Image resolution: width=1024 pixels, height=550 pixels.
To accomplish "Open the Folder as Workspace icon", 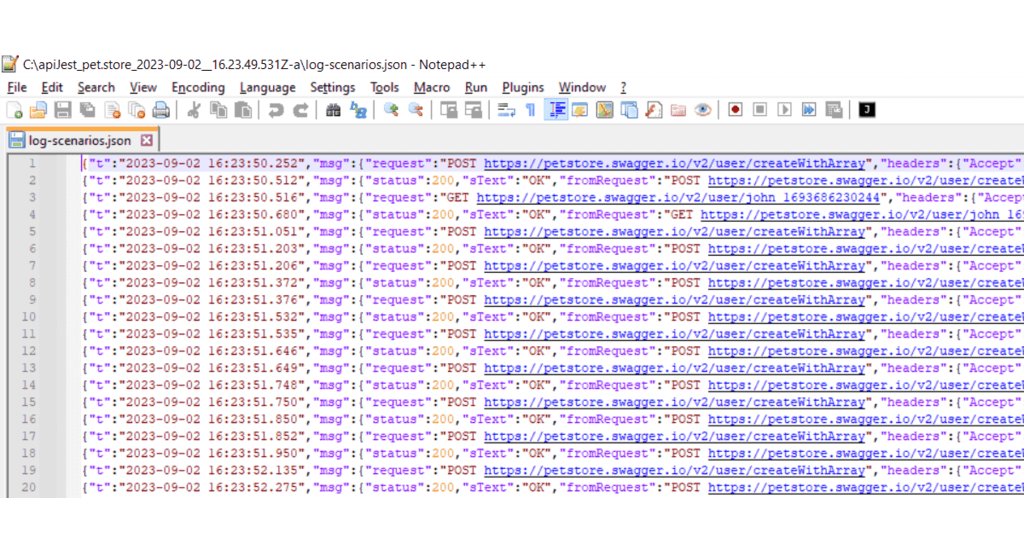I will [679, 110].
